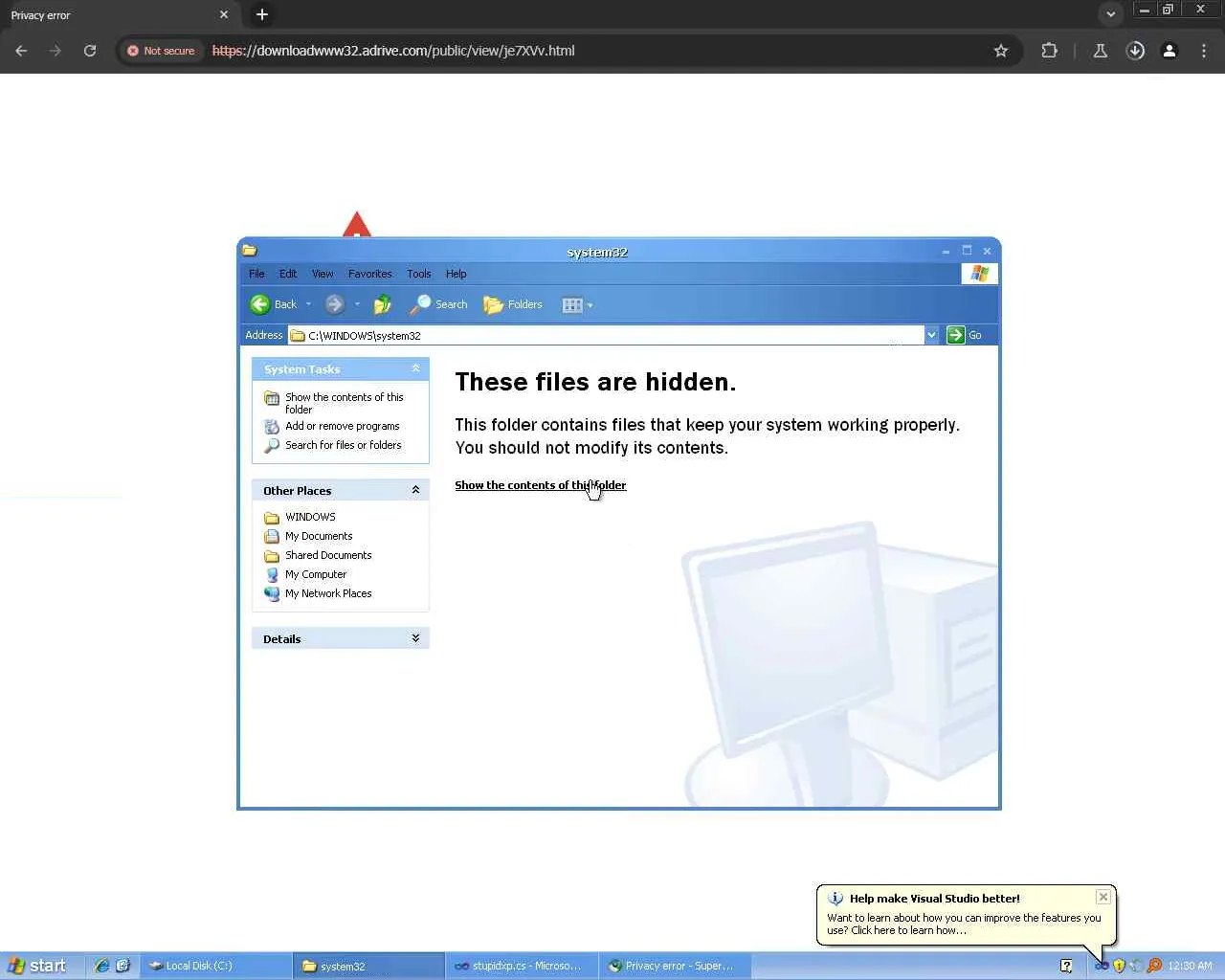The height and width of the screenshot is (980, 1225).
Task: Click Search for files or folders link
Action: (344, 445)
